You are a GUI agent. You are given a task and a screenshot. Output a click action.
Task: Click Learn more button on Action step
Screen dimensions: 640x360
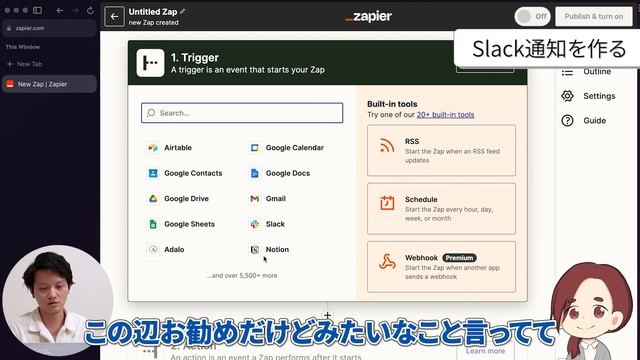coord(485,351)
